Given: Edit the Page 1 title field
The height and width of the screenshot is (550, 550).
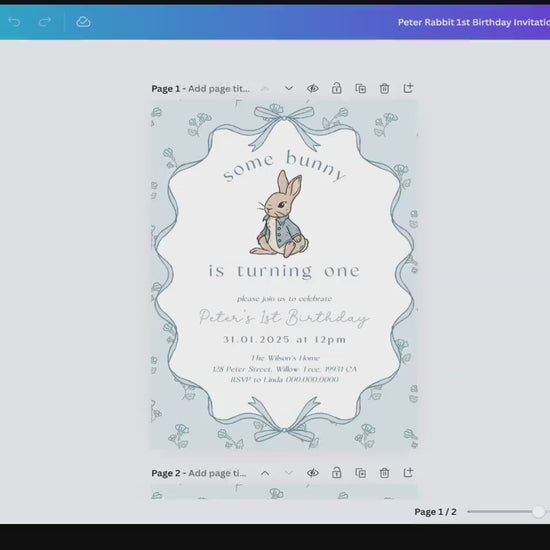Looking at the screenshot, I should (x=219, y=89).
